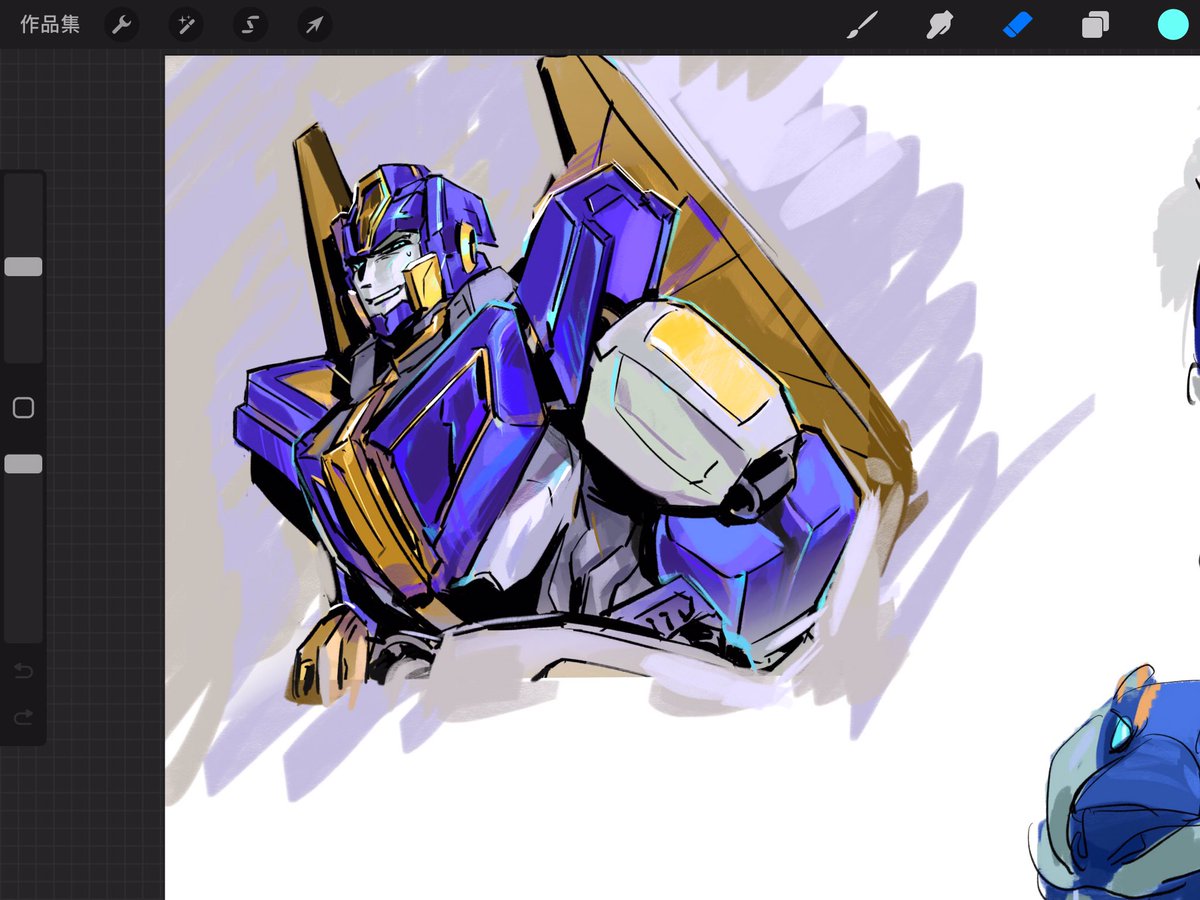Redo the last action

coord(23,717)
